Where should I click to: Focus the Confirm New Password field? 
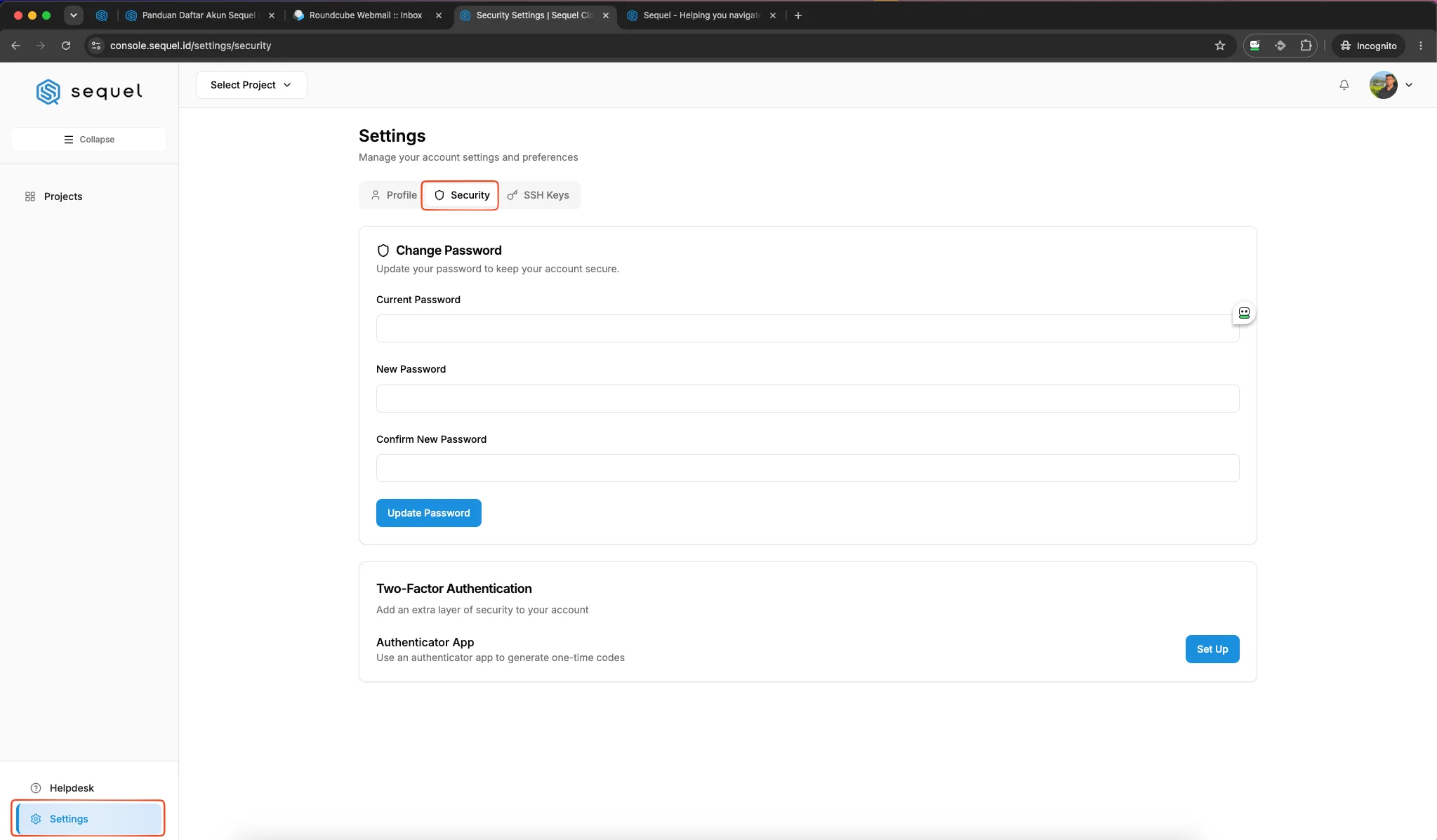click(807, 468)
